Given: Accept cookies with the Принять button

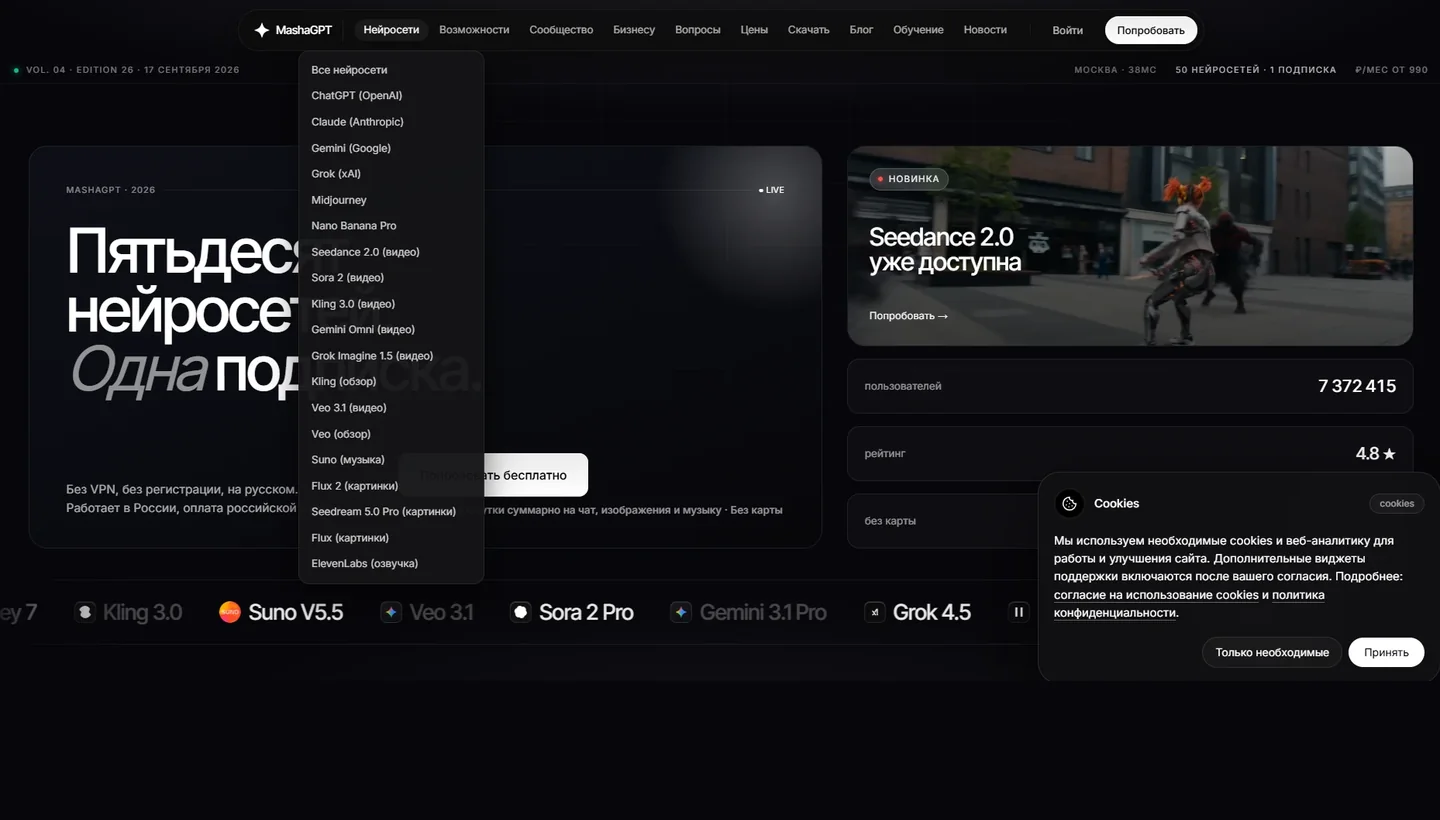Looking at the screenshot, I should coord(1386,652).
